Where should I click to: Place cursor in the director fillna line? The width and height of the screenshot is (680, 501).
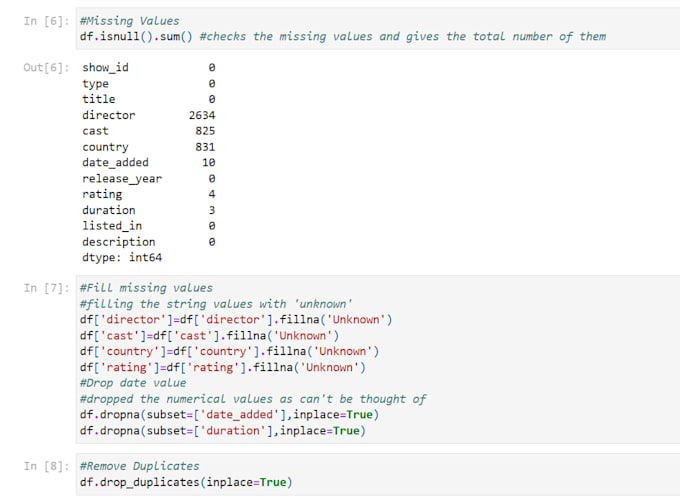pyautogui.click(x=236, y=320)
